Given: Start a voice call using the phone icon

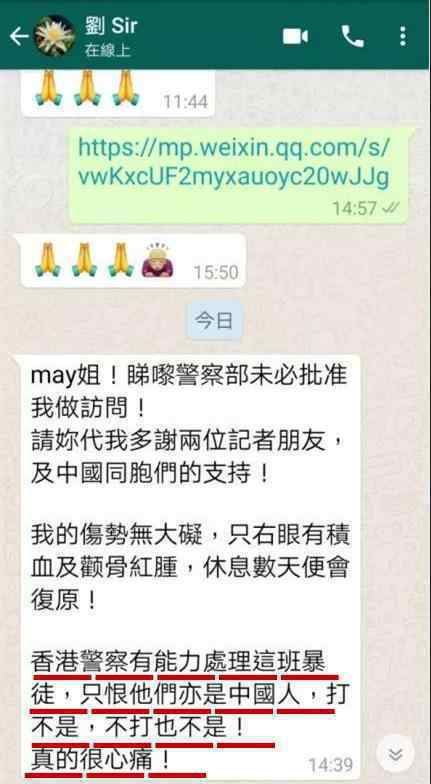Looking at the screenshot, I should (352, 36).
